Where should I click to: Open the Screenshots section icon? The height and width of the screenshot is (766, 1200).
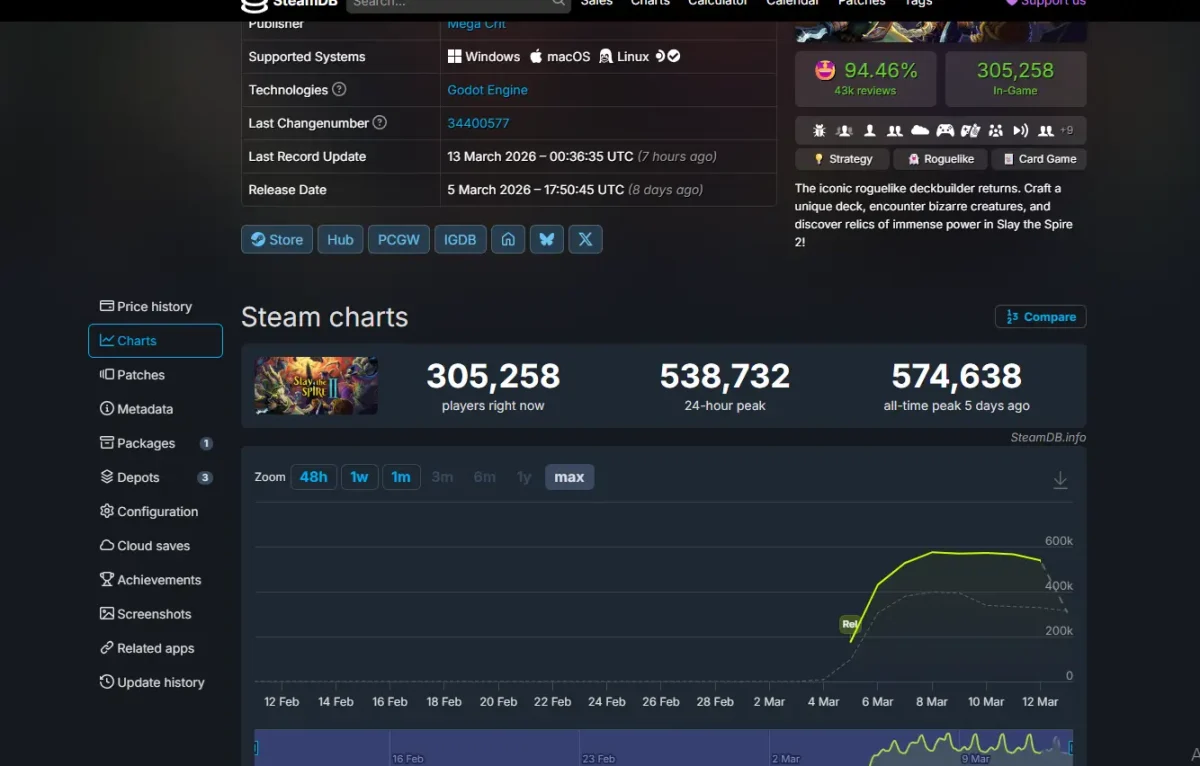click(106, 614)
